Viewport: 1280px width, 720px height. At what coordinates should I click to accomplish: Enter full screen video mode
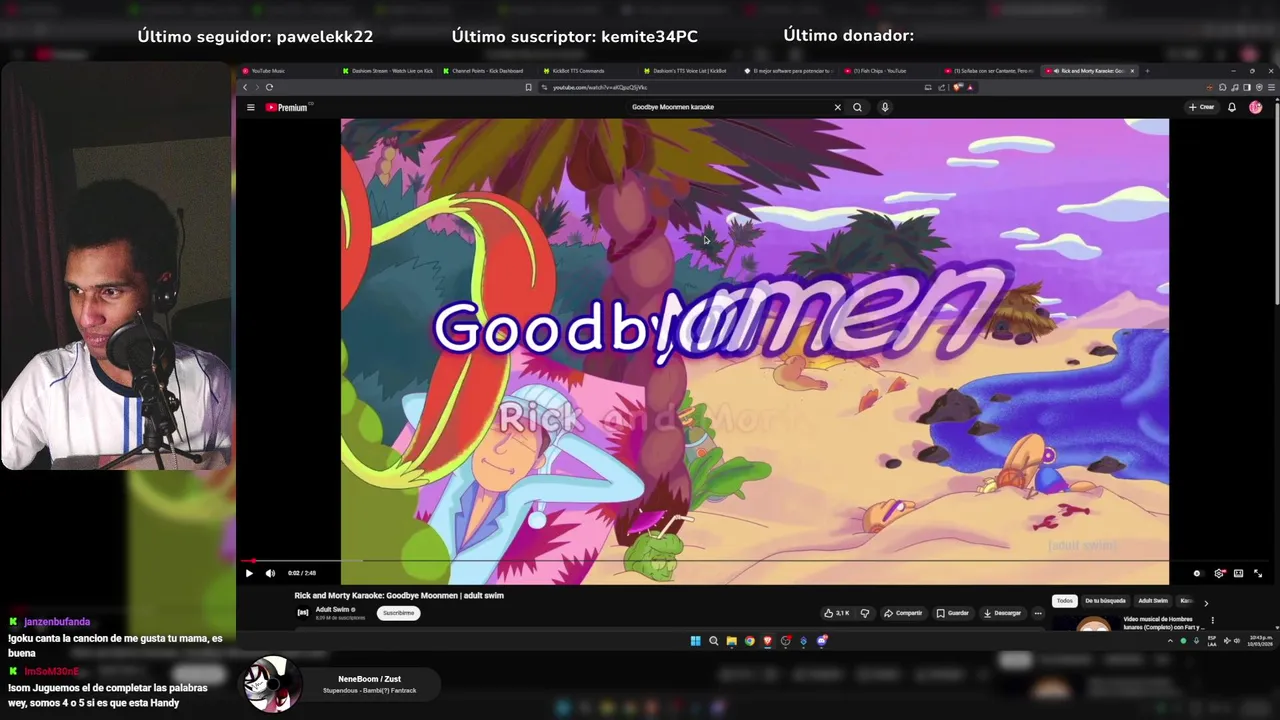(x=1258, y=573)
